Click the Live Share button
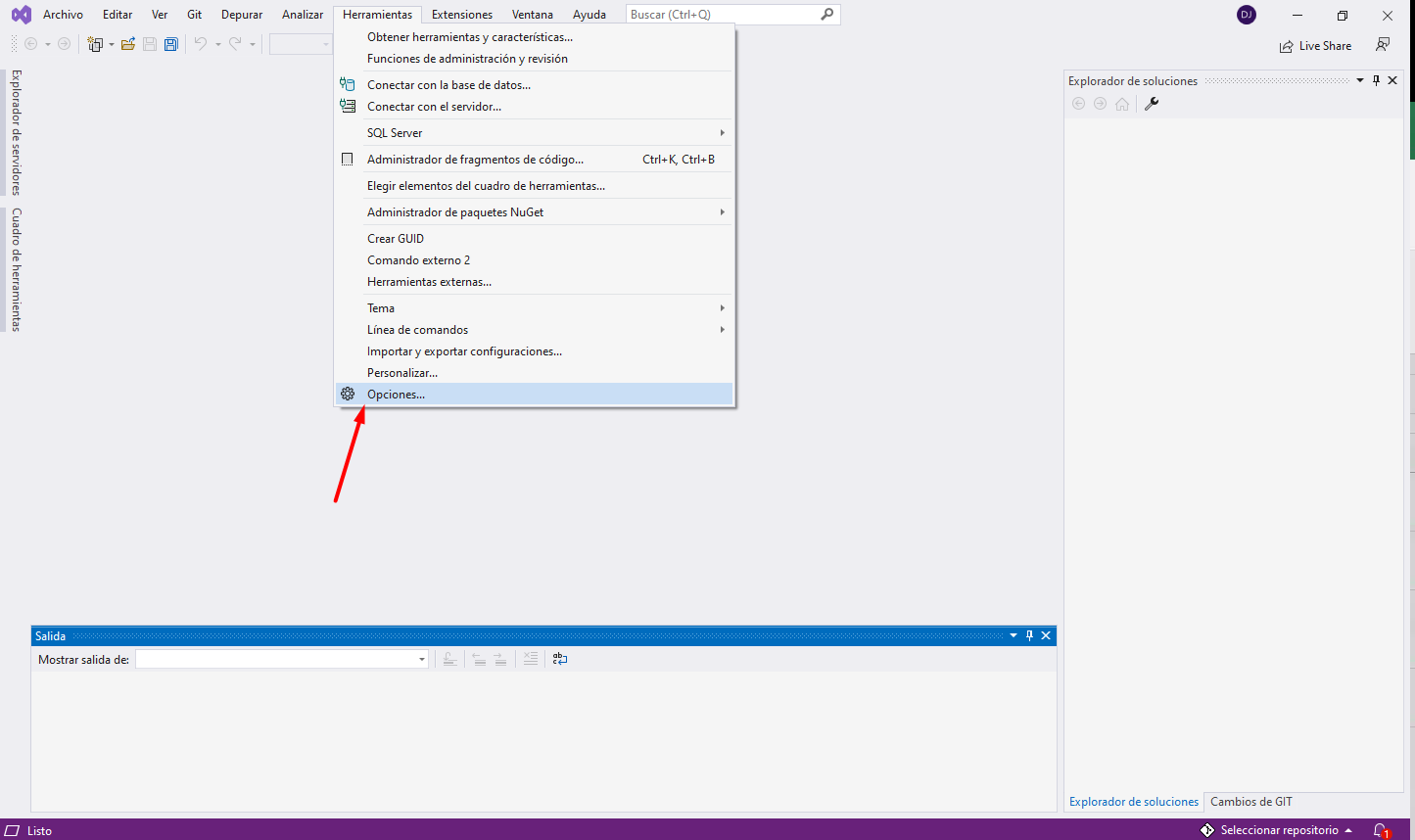This screenshot has width=1415, height=840. coord(1315,46)
